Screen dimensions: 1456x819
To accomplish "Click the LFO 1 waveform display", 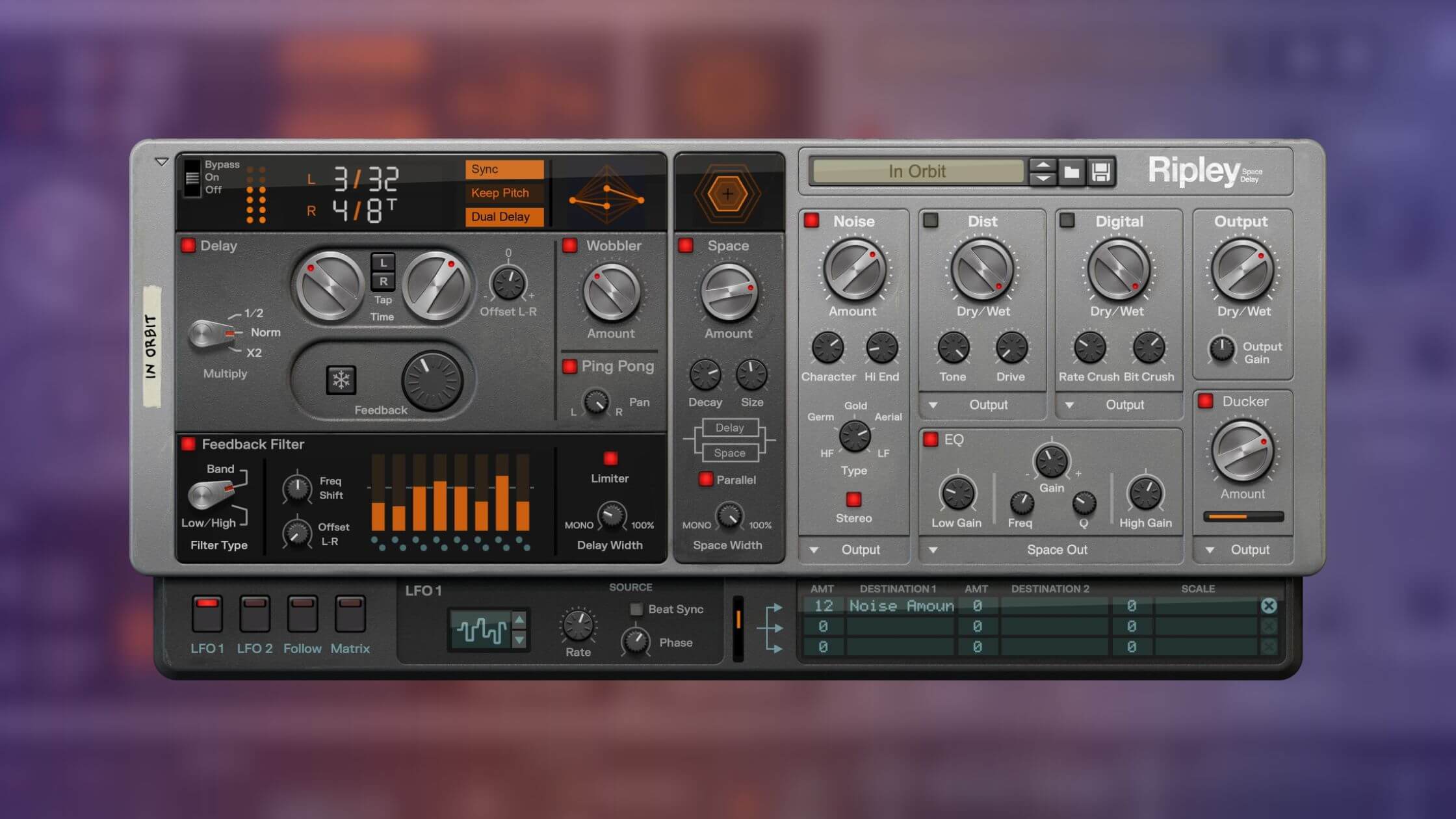I will [482, 630].
